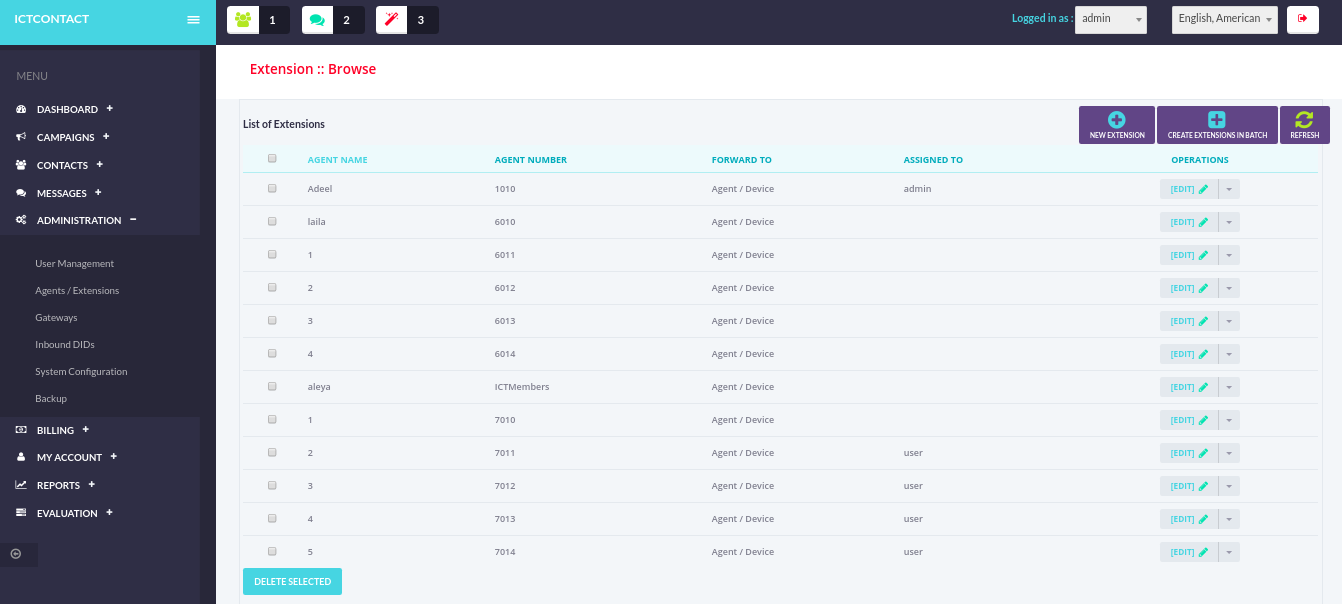1342x604 pixels.
Task: Sort by Agent Name column header
Action: (x=338, y=160)
